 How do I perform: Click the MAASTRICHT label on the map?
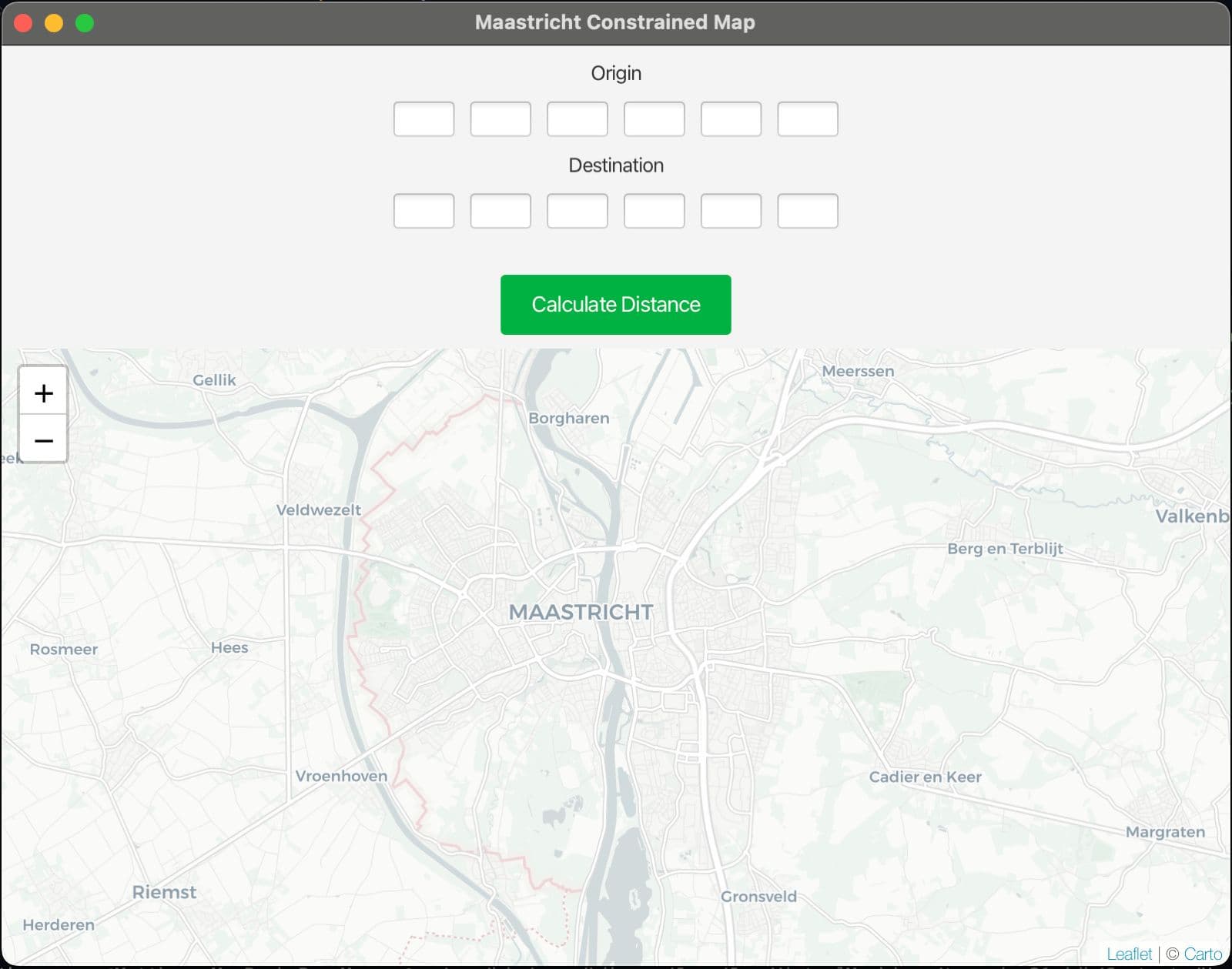pos(581,612)
